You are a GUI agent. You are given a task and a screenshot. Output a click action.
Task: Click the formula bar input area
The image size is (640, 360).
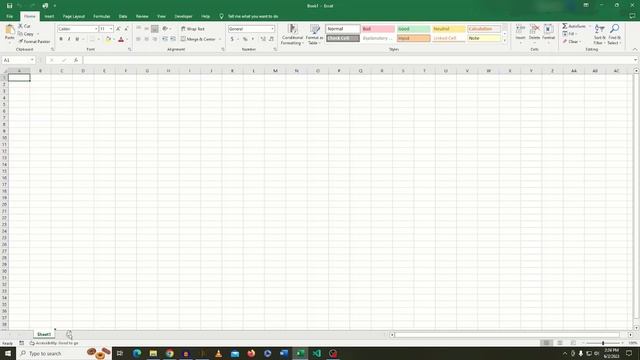click(x=358, y=60)
